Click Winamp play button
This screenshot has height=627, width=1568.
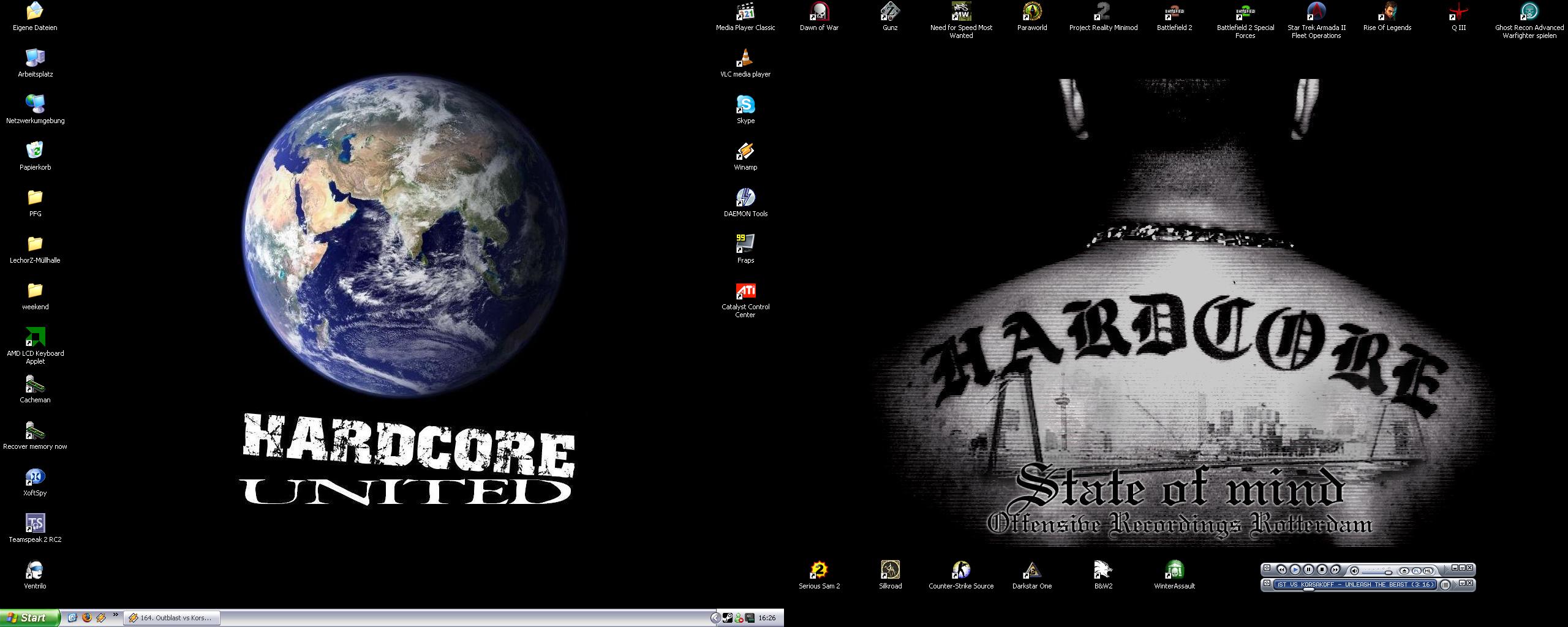[x=1295, y=569]
